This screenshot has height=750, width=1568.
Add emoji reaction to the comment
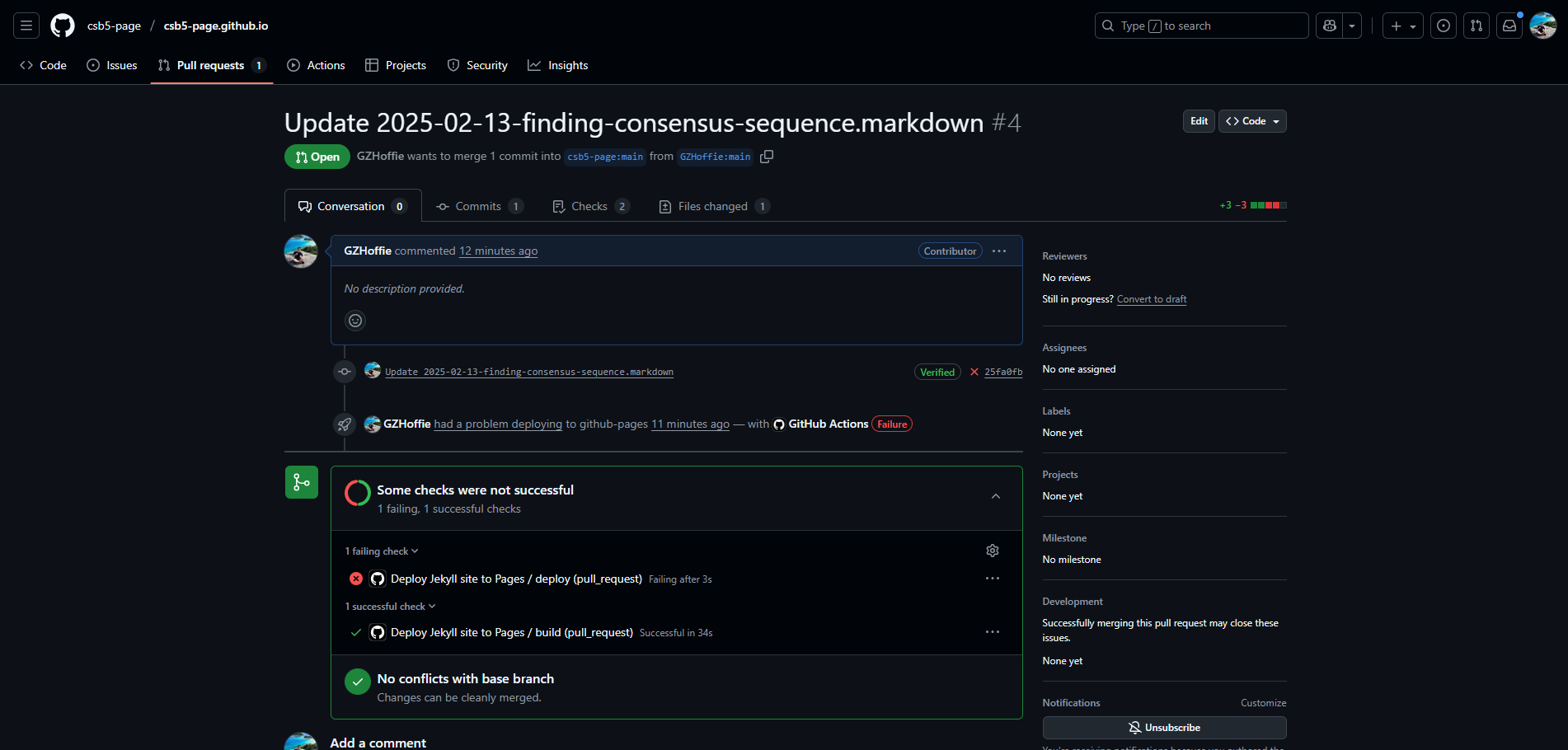pos(355,321)
